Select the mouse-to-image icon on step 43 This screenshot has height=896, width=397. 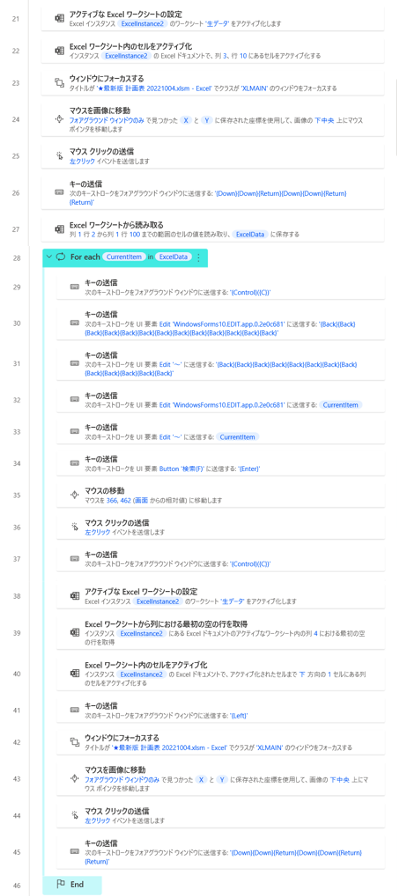pyautogui.click(x=74, y=778)
